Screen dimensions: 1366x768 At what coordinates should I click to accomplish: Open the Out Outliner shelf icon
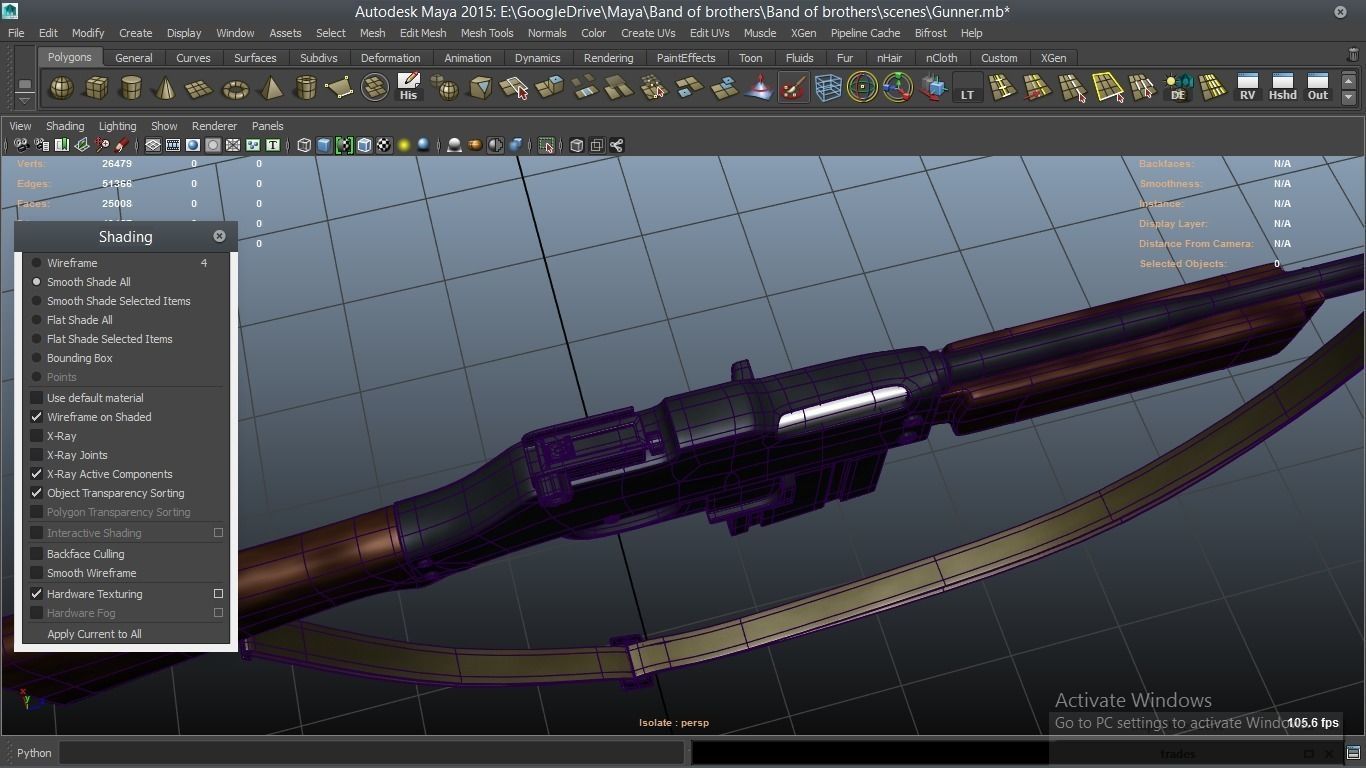click(1318, 88)
